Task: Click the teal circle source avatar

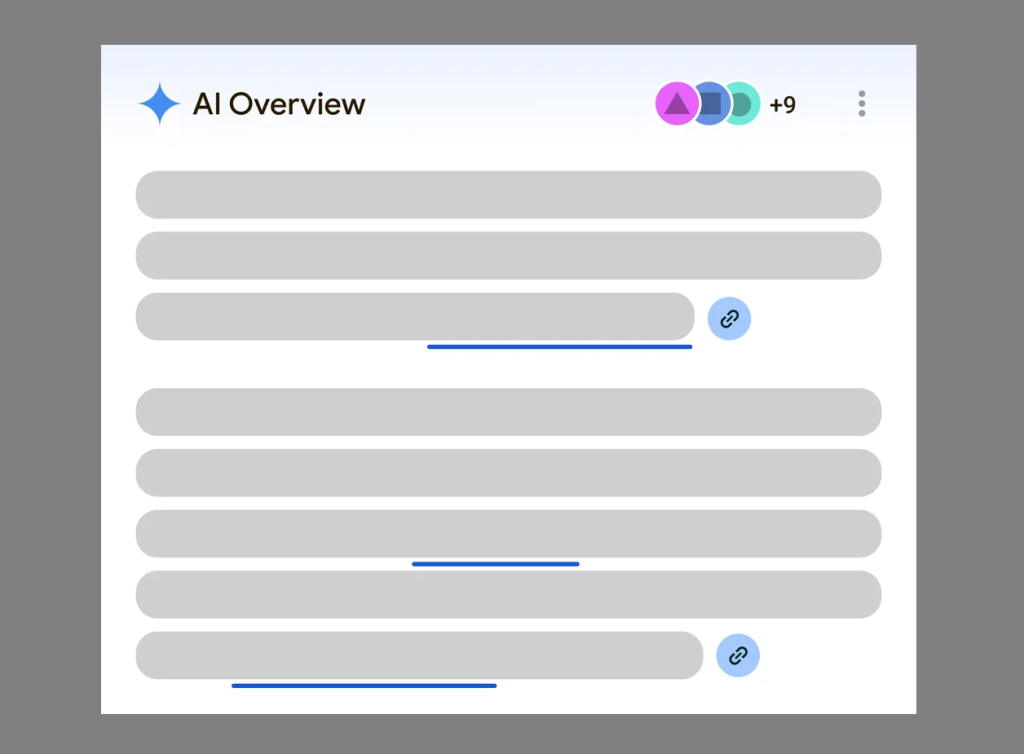Action: pyautogui.click(x=745, y=104)
